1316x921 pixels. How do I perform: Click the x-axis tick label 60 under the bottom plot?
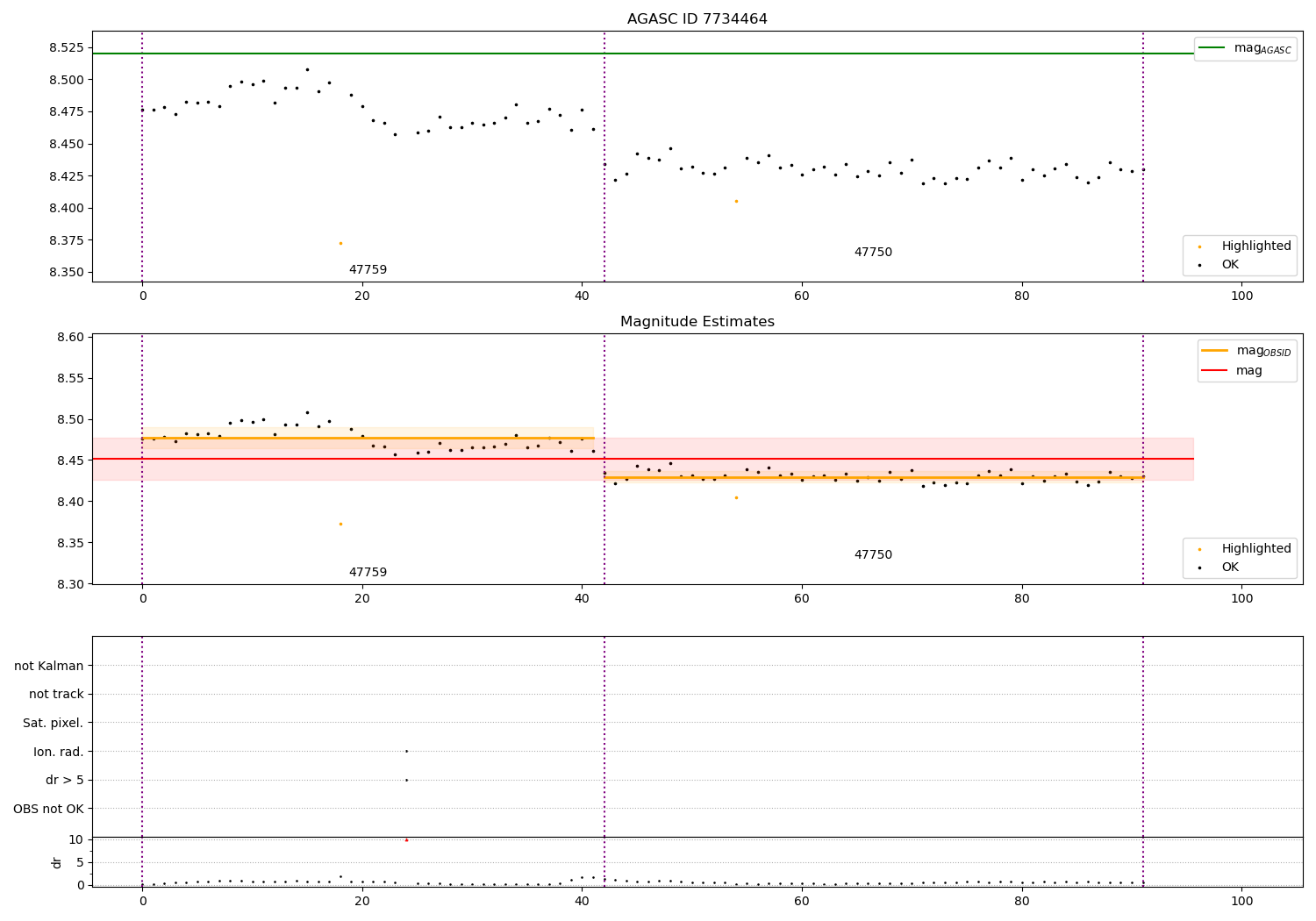click(x=802, y=900)
